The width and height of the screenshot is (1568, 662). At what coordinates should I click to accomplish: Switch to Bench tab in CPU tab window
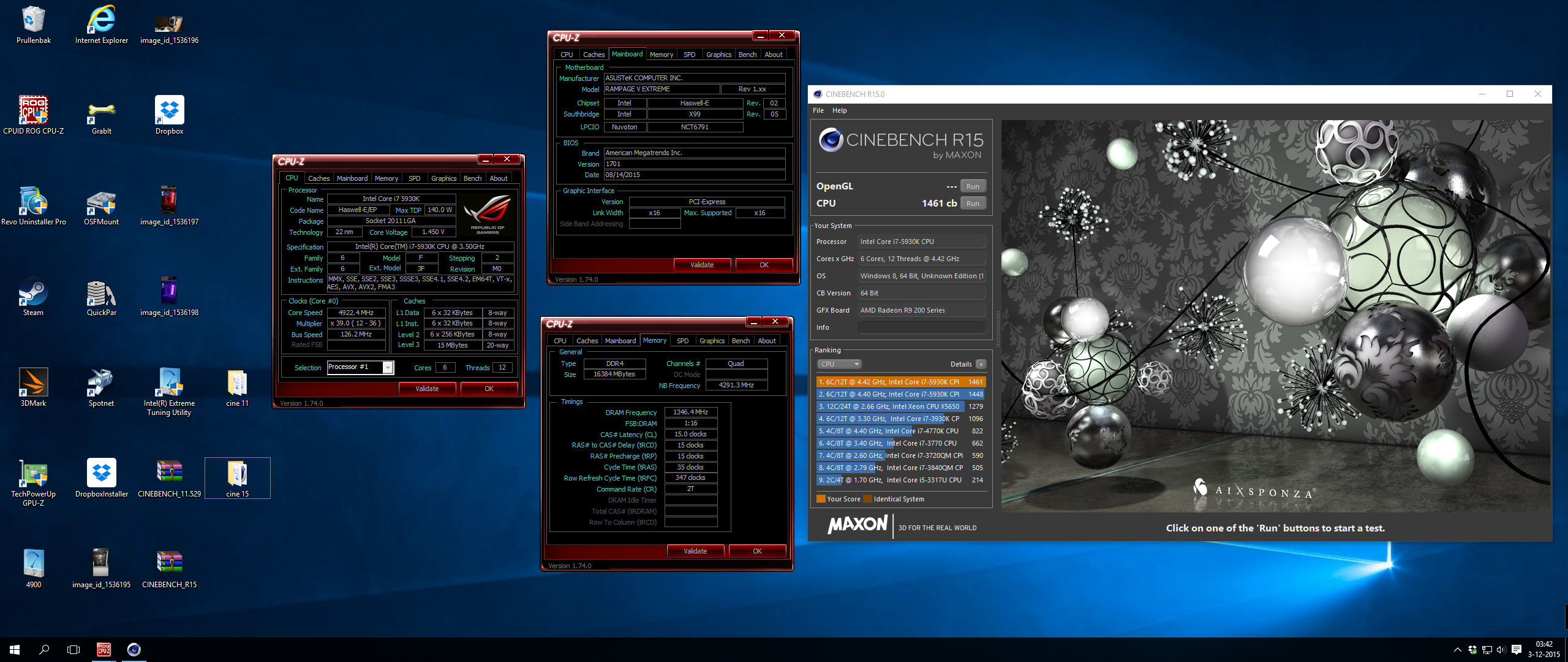click(x=472, y=178)
